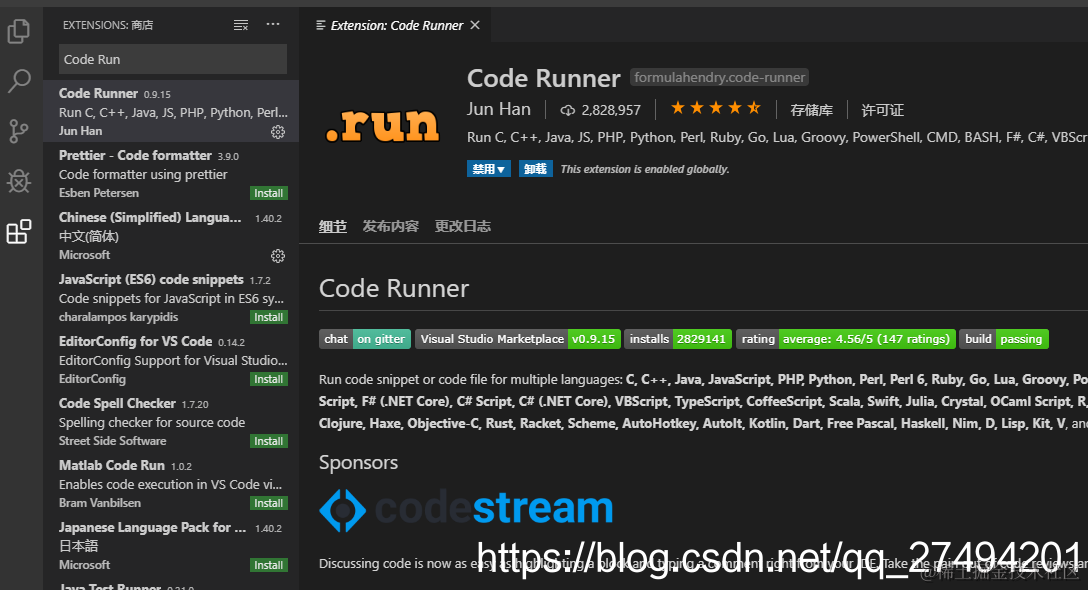This screenshot has width=1088, height=590.
Task: Click the chat on gitter badge
Action: coord(365,339)
